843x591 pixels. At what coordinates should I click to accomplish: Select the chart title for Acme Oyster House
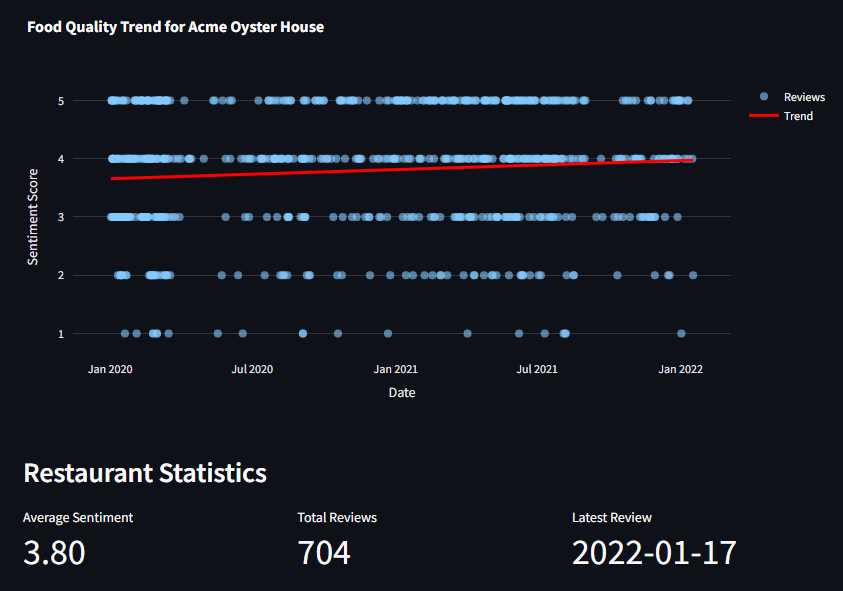click(175, 27)
